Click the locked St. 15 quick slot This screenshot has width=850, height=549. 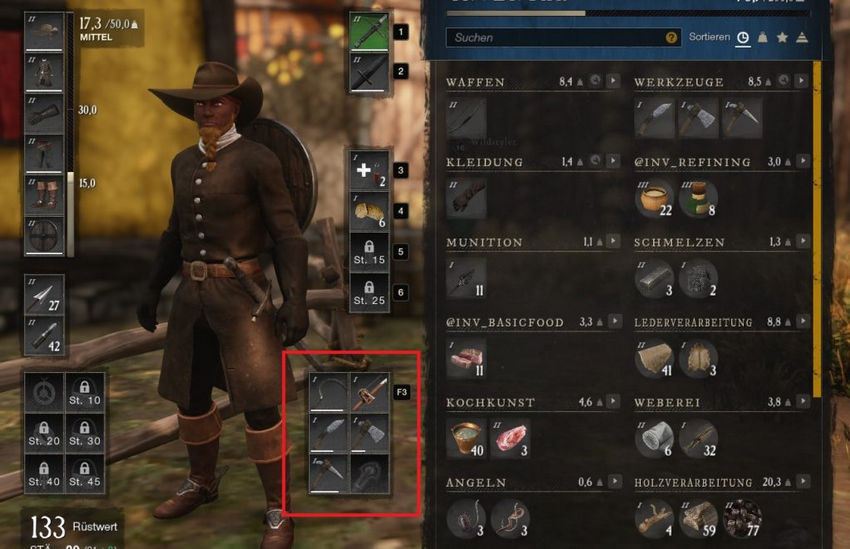(369, 252)
